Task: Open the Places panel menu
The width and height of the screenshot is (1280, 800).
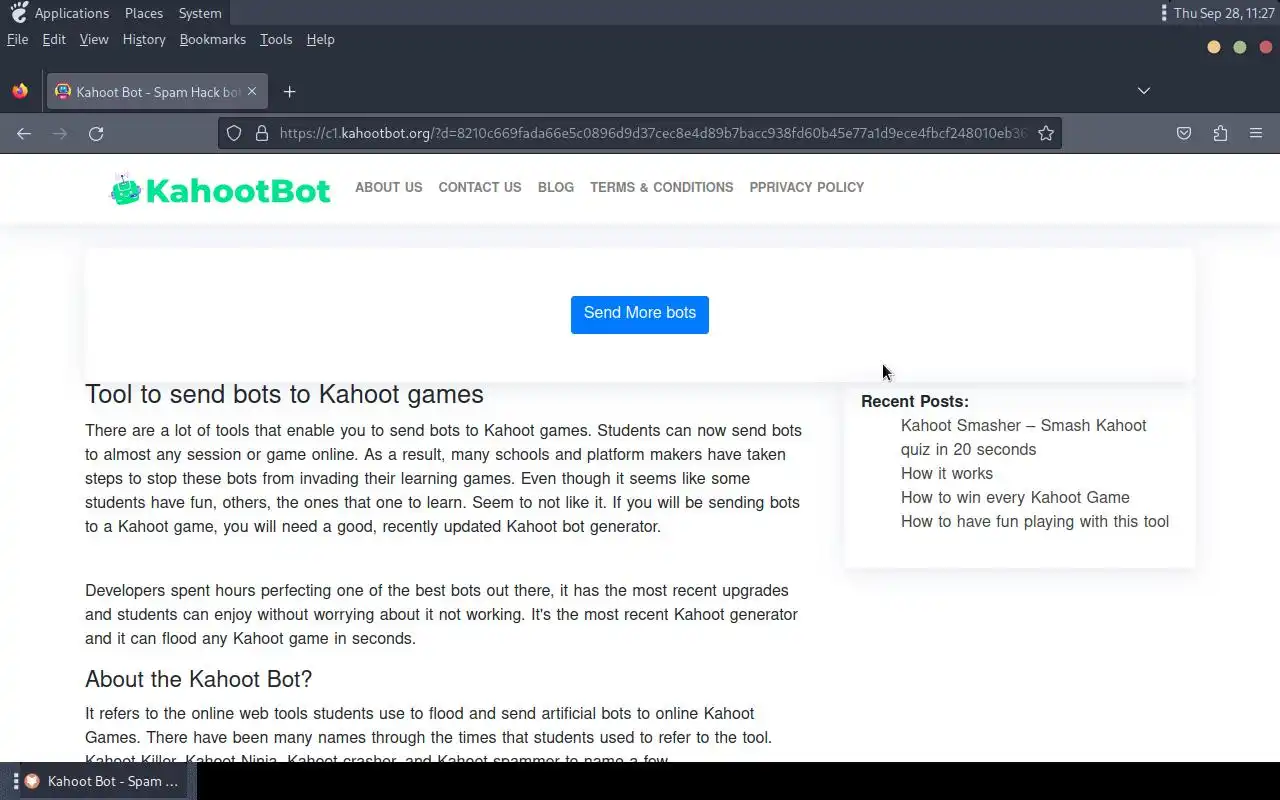Action: (x=144, y=13)
